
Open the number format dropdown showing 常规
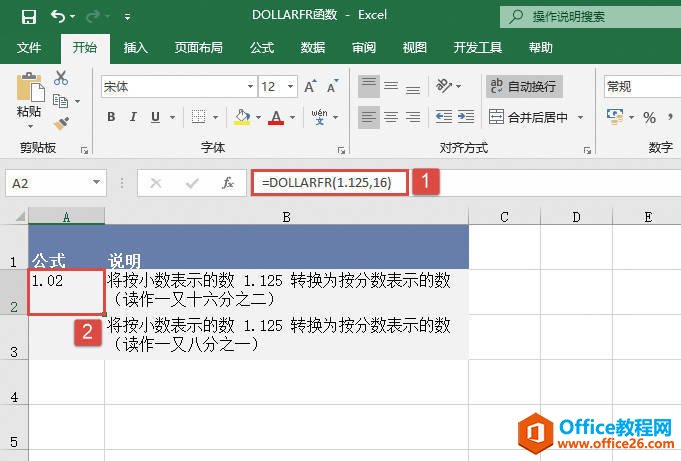642,86
